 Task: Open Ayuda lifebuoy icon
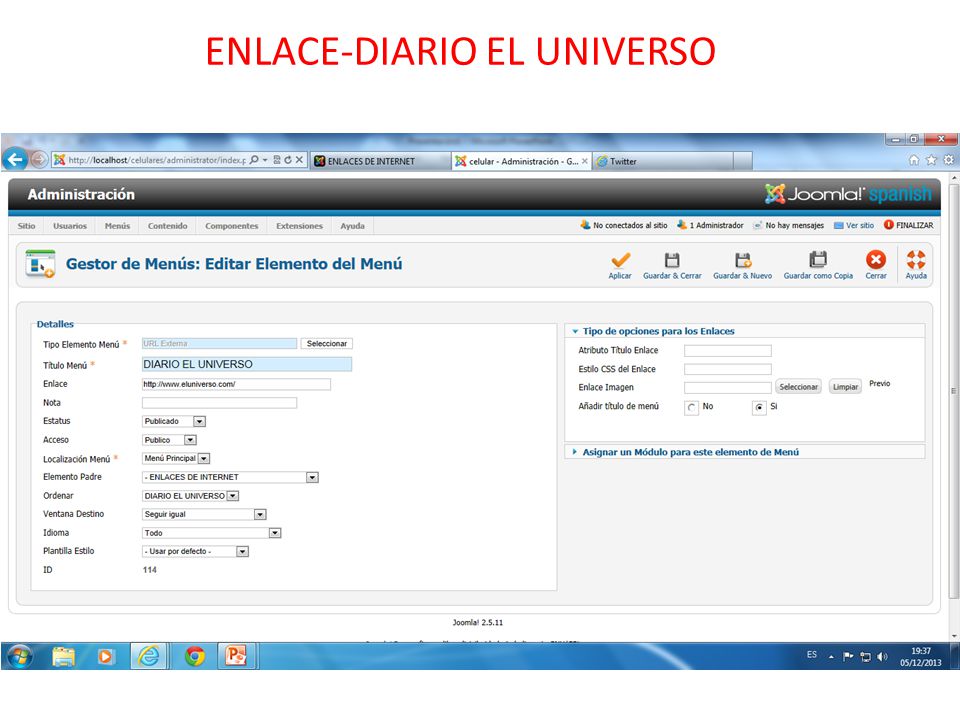pyautogui.click(x=916, y=260)
